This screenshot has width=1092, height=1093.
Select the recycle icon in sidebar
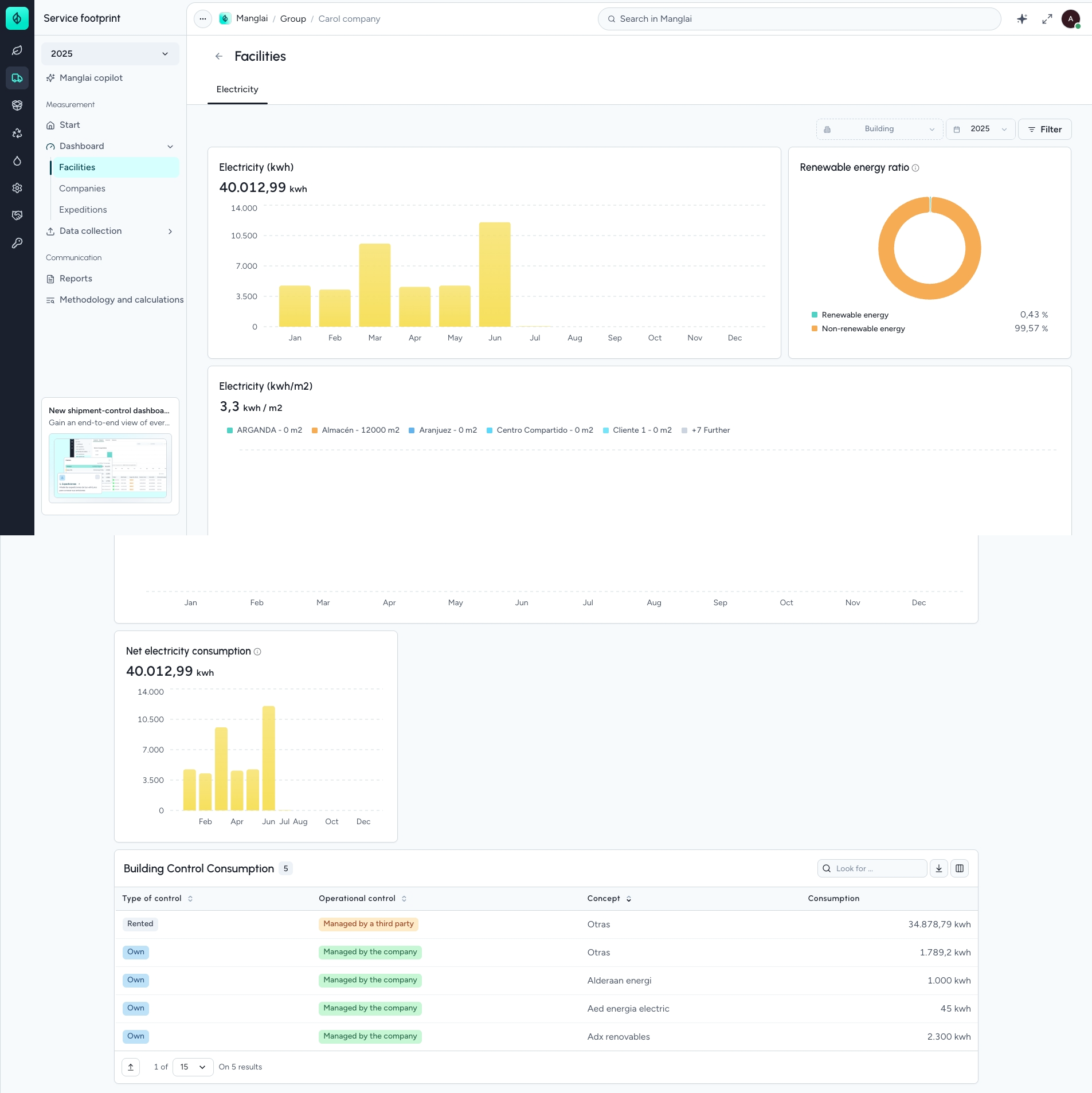click(17, 133)
